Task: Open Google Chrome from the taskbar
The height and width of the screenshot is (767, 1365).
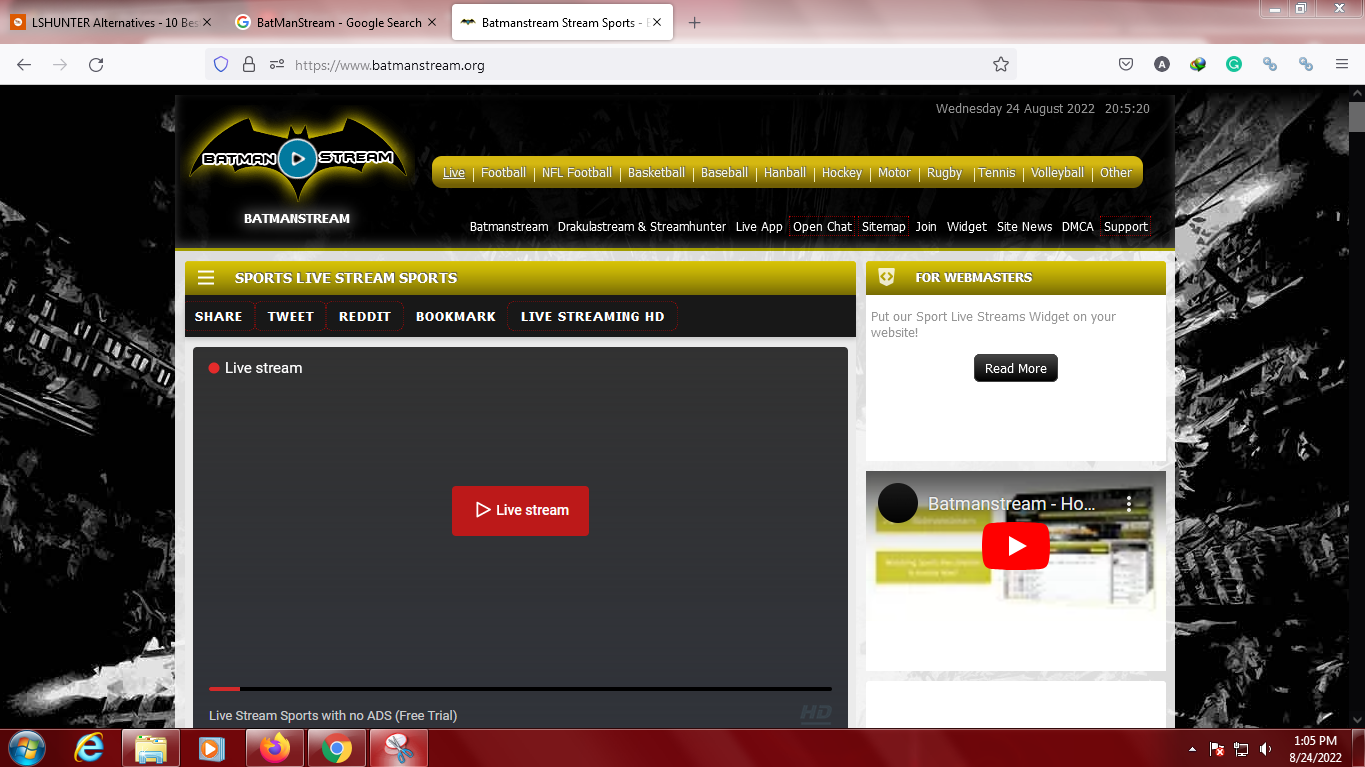Action: [337, 748]
